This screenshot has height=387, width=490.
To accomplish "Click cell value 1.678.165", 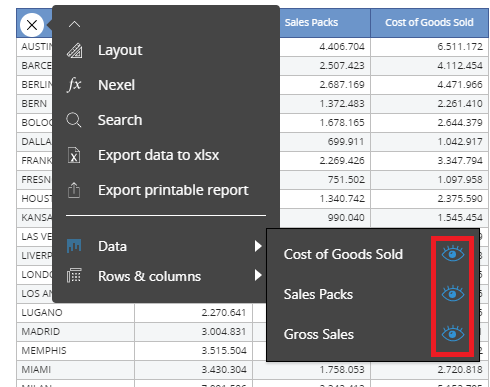I will coord(342,123).
